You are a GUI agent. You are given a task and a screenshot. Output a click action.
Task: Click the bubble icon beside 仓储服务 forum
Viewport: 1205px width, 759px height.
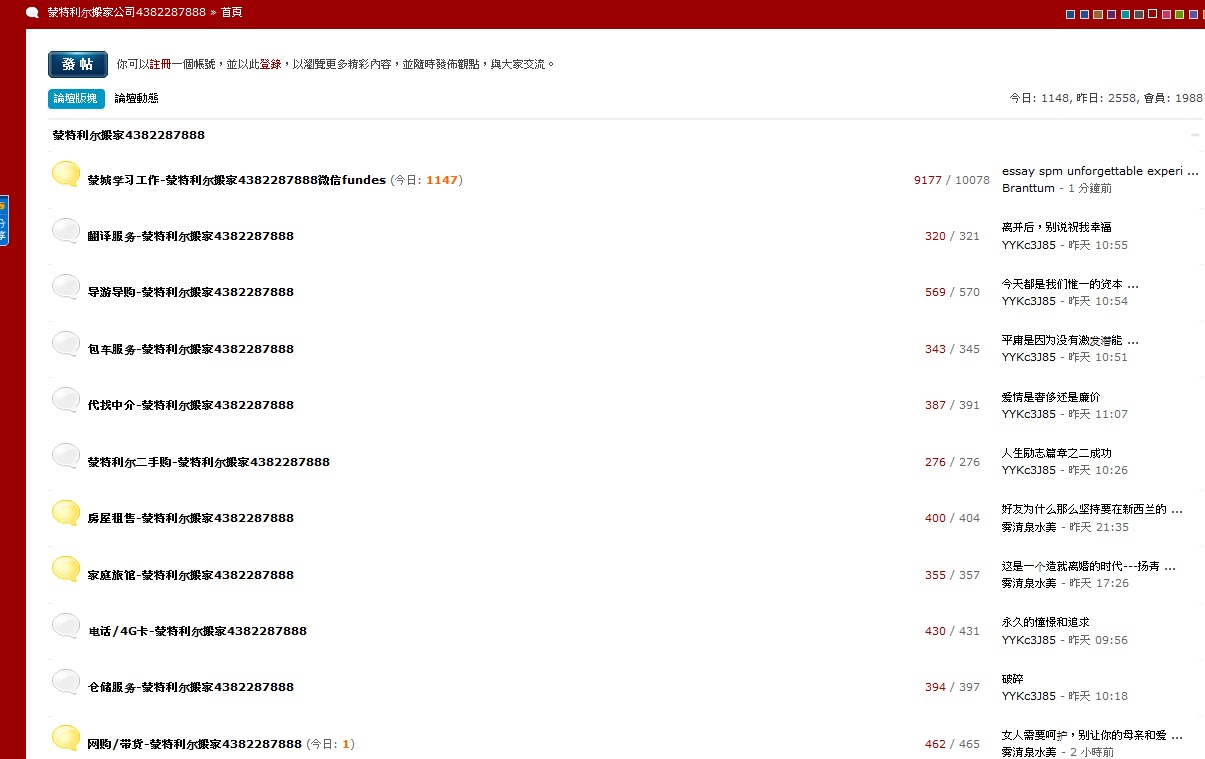pos(66,682)
